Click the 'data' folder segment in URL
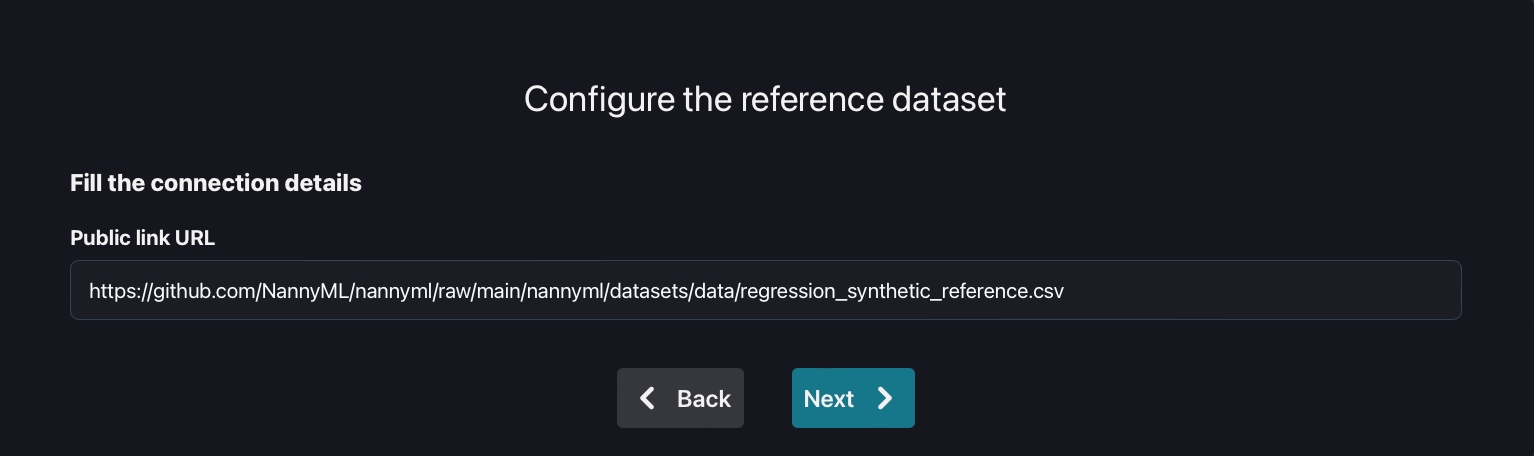1534x456 pixels. [713, 291]
